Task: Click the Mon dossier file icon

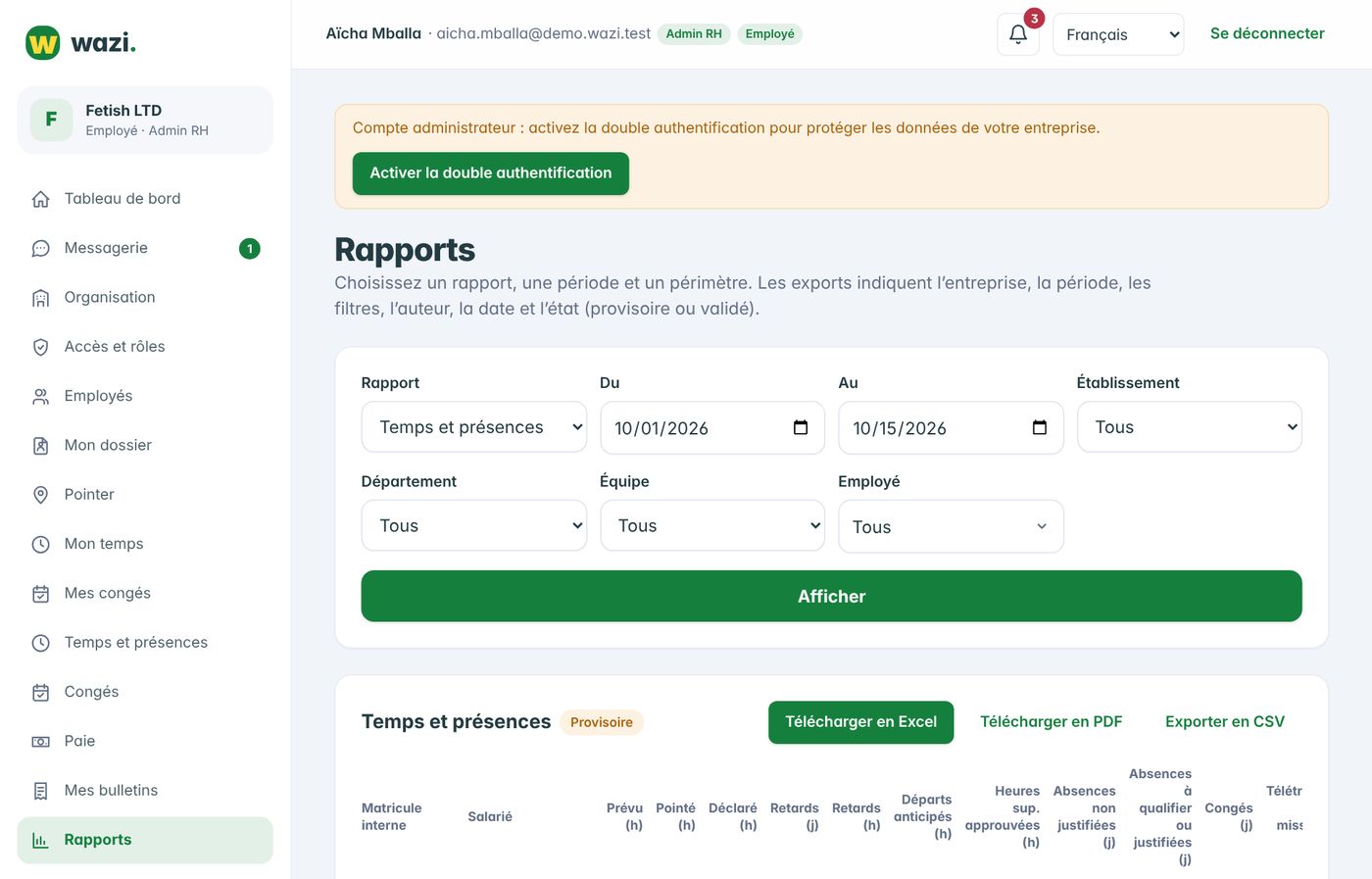Action: 41,446
